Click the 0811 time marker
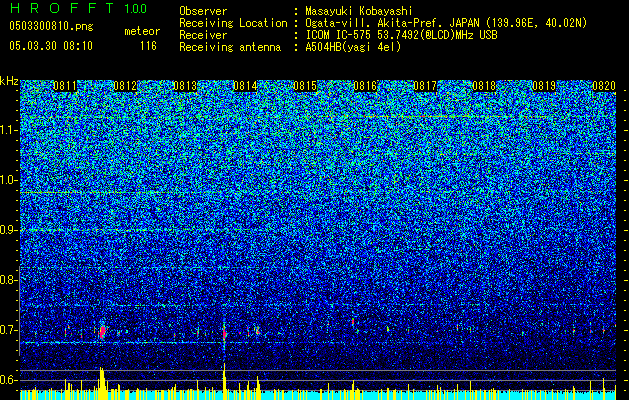 pyautogui.click(x=65, y=86)
